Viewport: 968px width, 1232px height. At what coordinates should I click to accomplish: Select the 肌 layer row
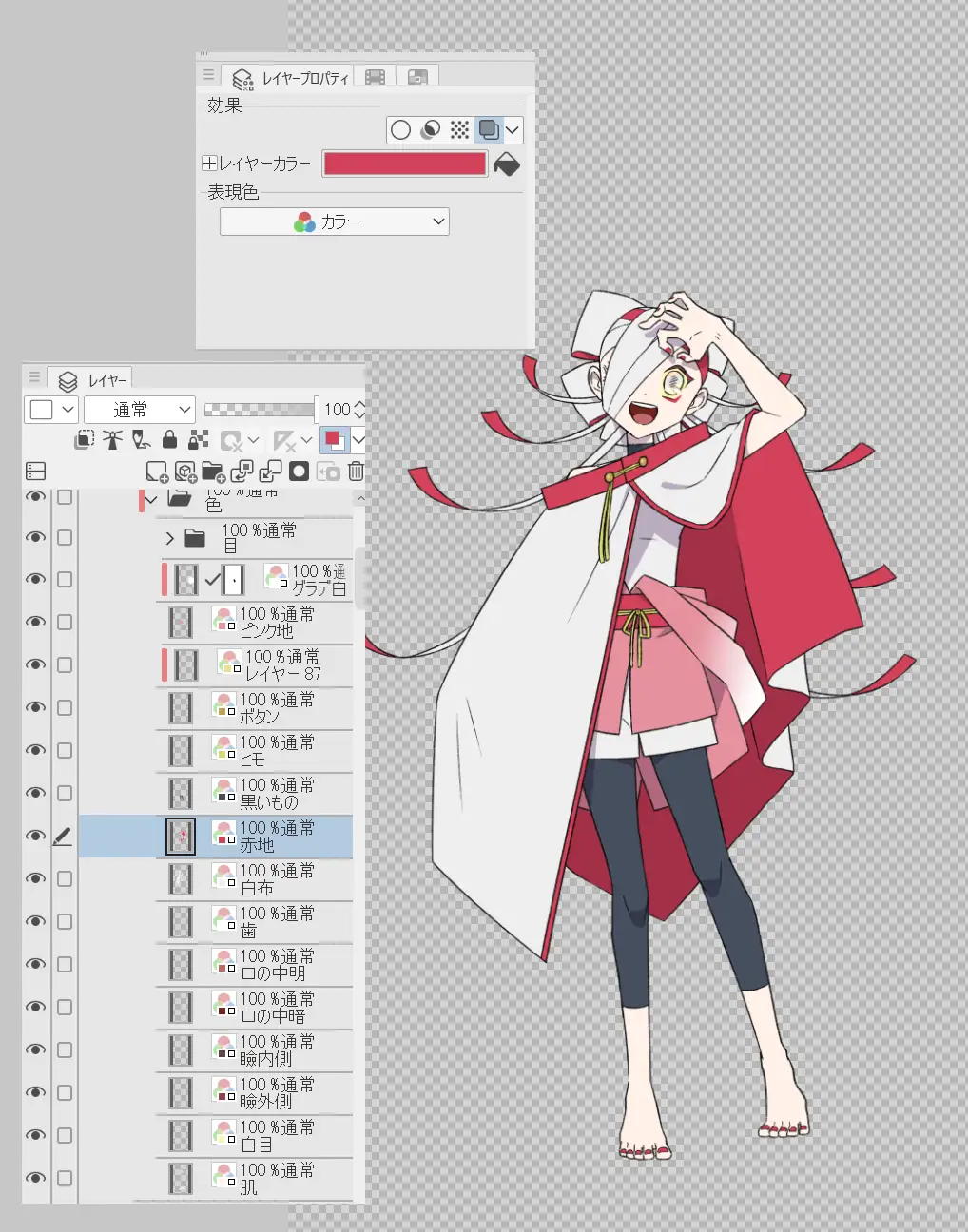[x=276, y=1178]
